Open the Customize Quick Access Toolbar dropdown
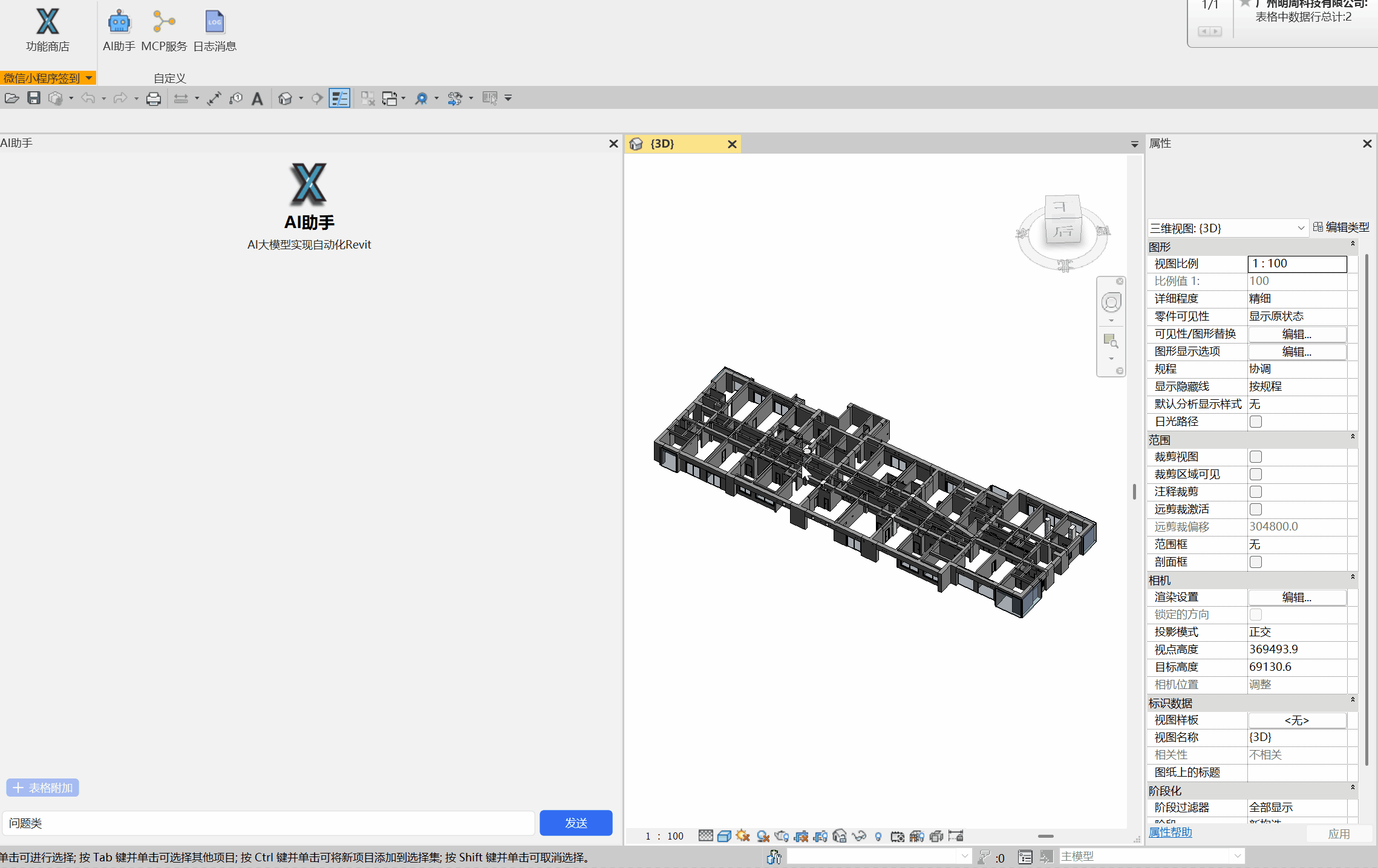The height and width of the screenshot is (868, 1378). (508, 98)
